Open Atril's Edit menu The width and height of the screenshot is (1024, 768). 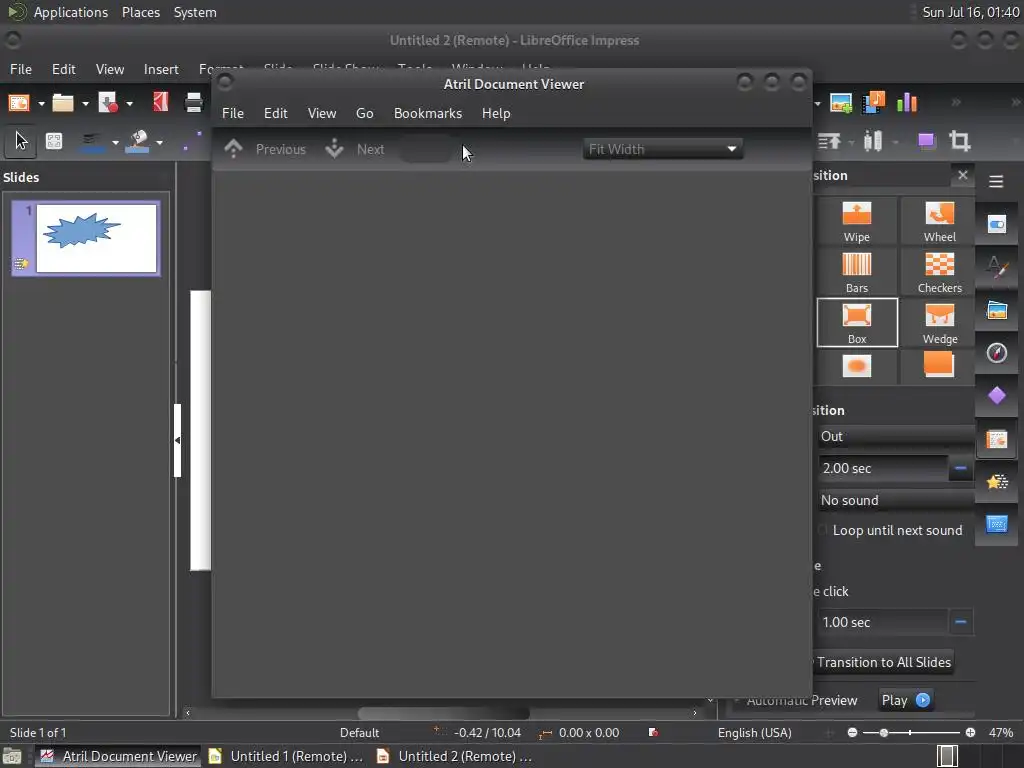(x=276, y=113)
